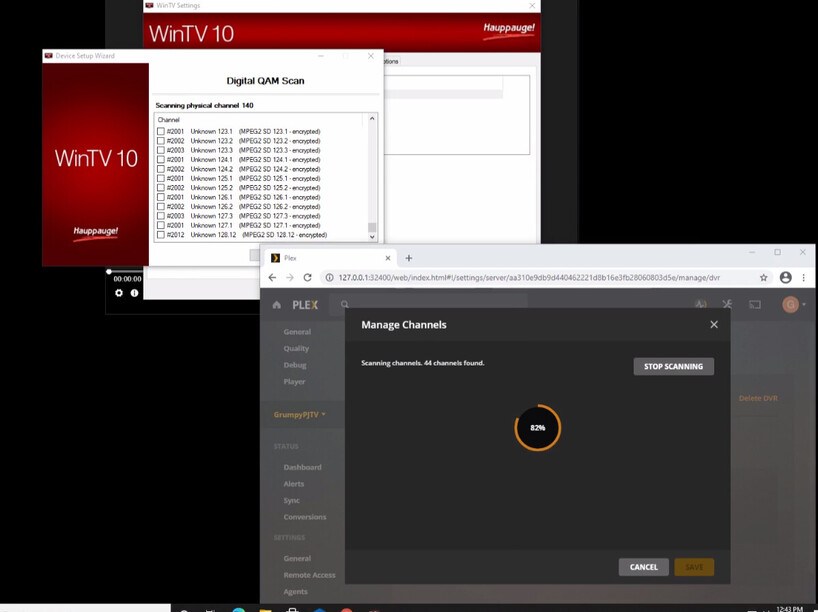Click the Chrome forward arrow
Screen dimensions: 818x612
(290, 278)
